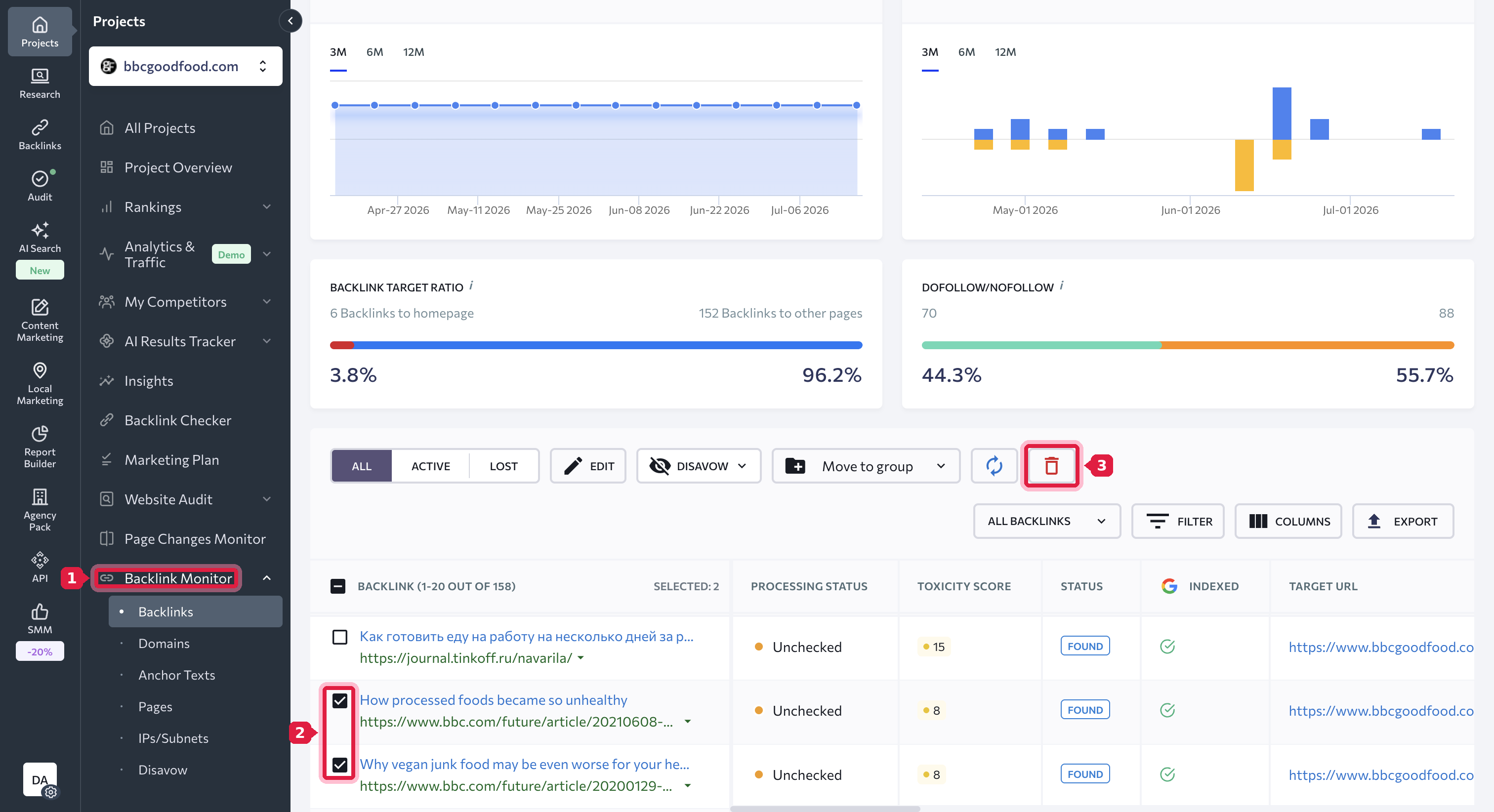Open the DISAVOW dropdown
1494x812 pixels.
click(x=698, y=466)
